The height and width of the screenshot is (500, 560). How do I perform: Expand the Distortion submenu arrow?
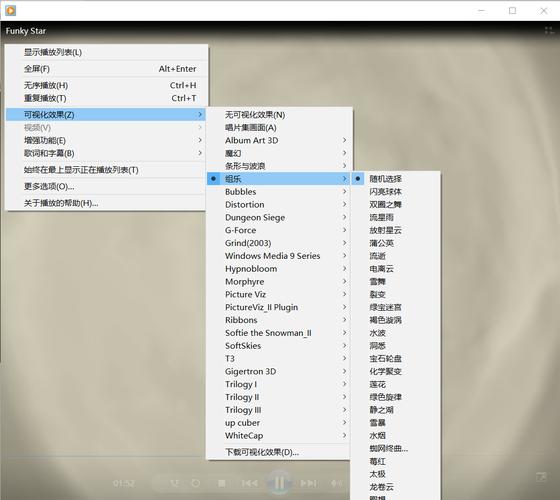(344, 204)
